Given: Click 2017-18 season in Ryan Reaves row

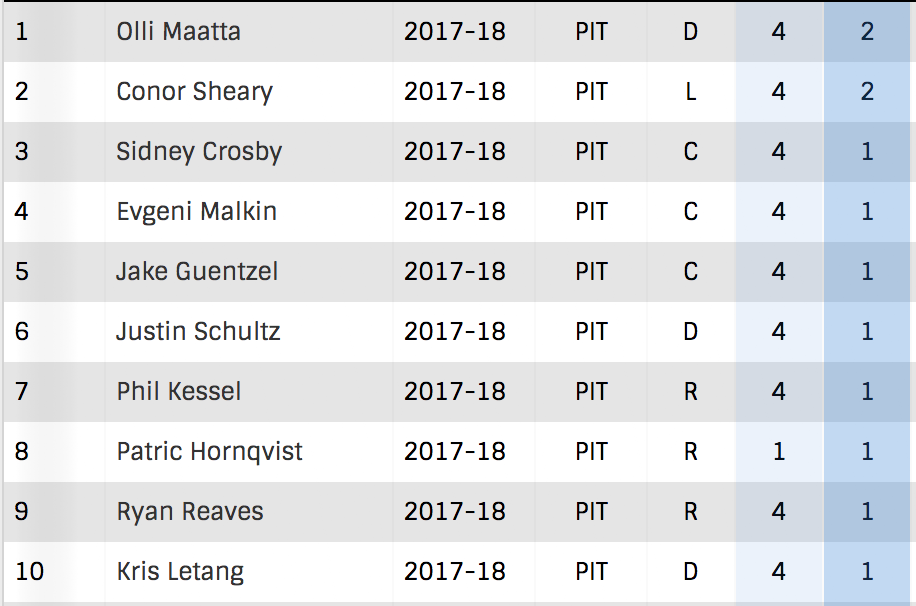Looking at the screenshot, I should pos(454,512).
